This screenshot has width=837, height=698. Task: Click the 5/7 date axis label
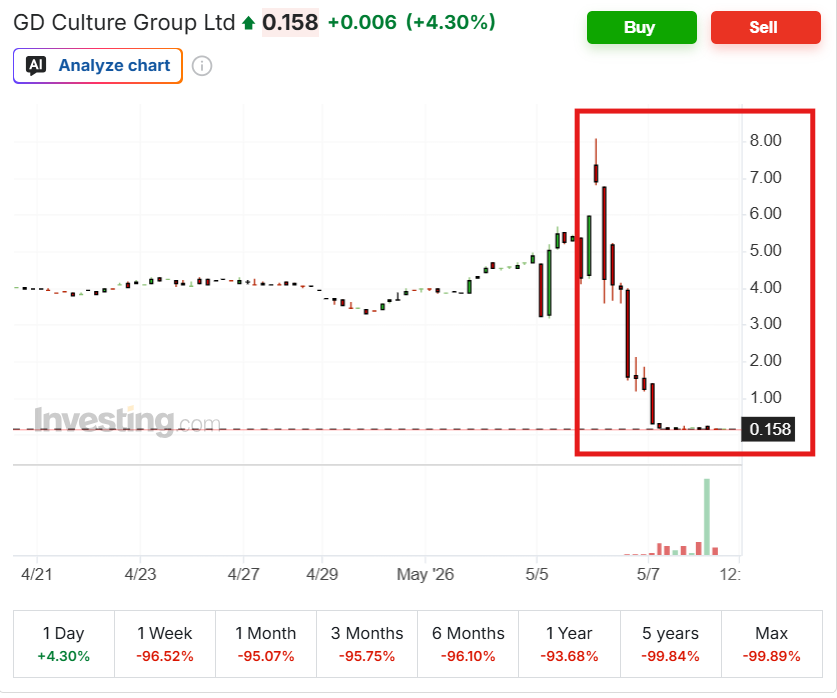tap(648, 574)
